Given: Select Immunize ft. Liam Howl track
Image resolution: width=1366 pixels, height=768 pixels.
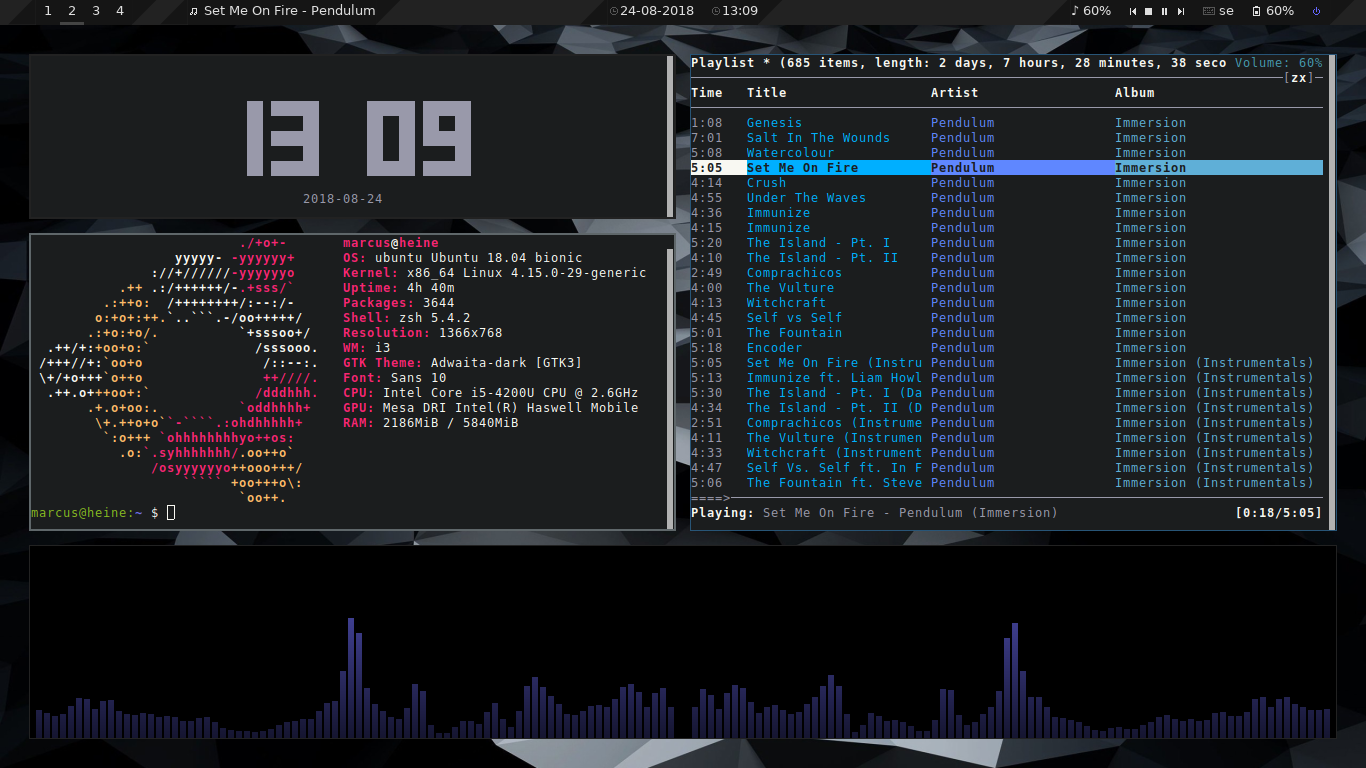Looking at the screenshot, I should pyautogui.click(x=1006, y=378).
